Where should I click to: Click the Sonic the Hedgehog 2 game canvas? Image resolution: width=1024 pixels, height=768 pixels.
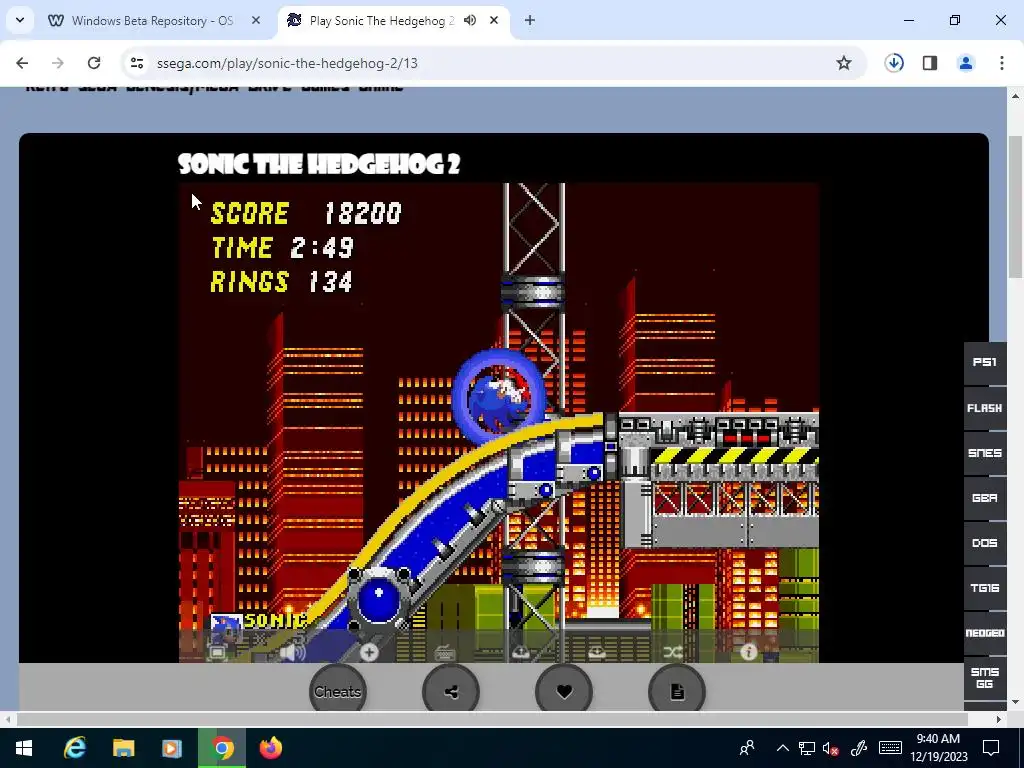click(x=499, y=423)
